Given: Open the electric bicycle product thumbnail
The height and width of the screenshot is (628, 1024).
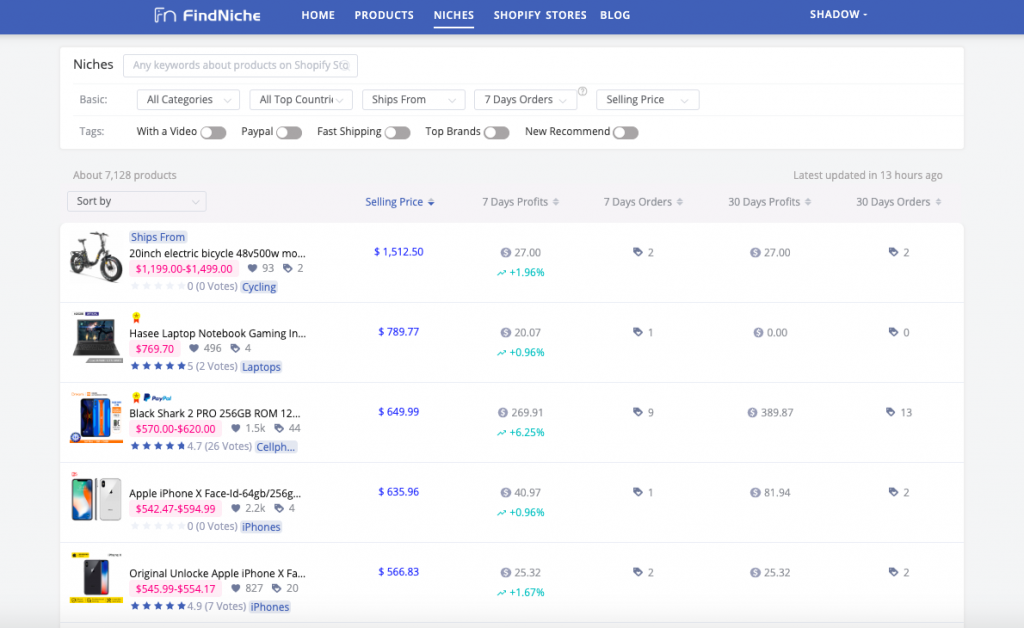Looking at the screenshot, I should click(97, 257).
